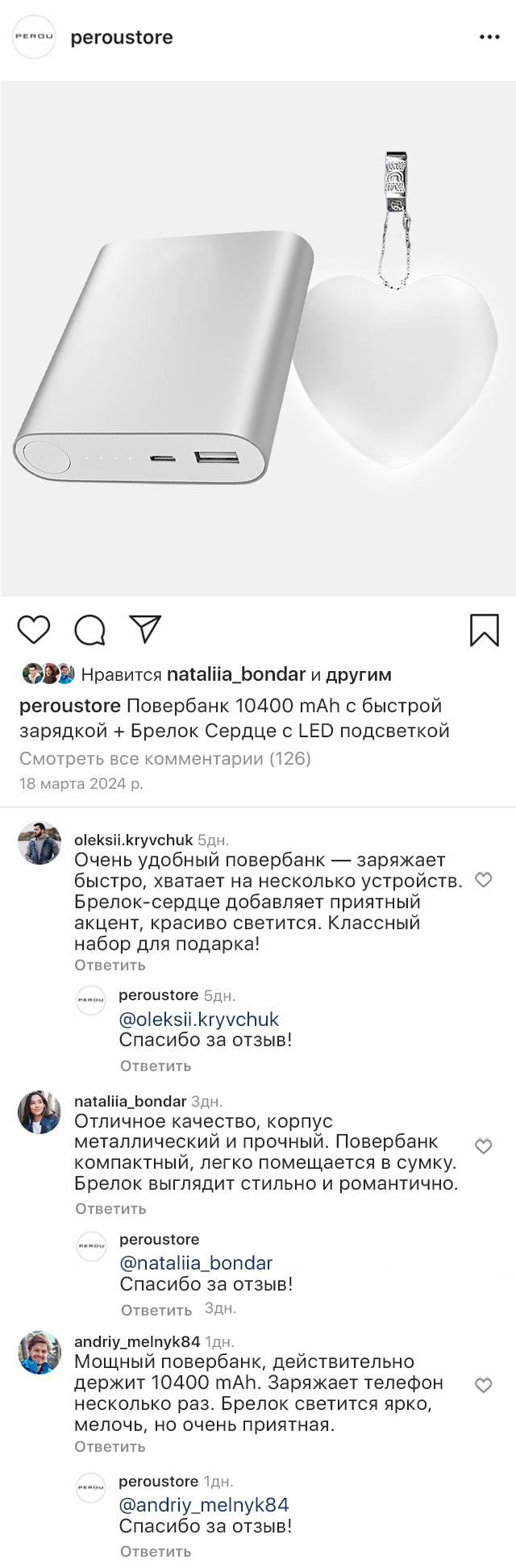
Task: Like oleksii.kryvchuk's comment
Action: click(x=483, y=880)
